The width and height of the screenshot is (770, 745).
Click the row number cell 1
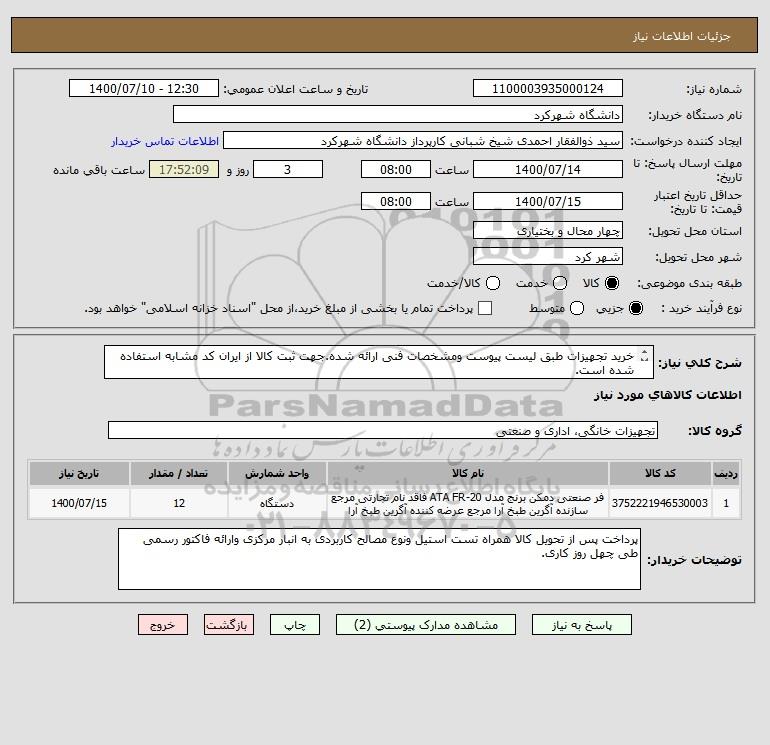click(726, 503)
